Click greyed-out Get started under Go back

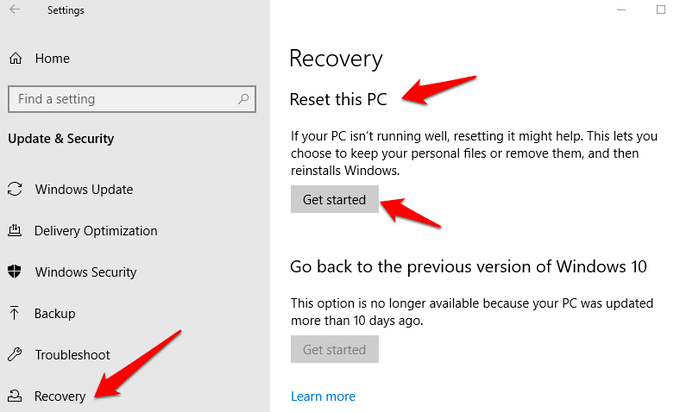click(x=335, y=350)
